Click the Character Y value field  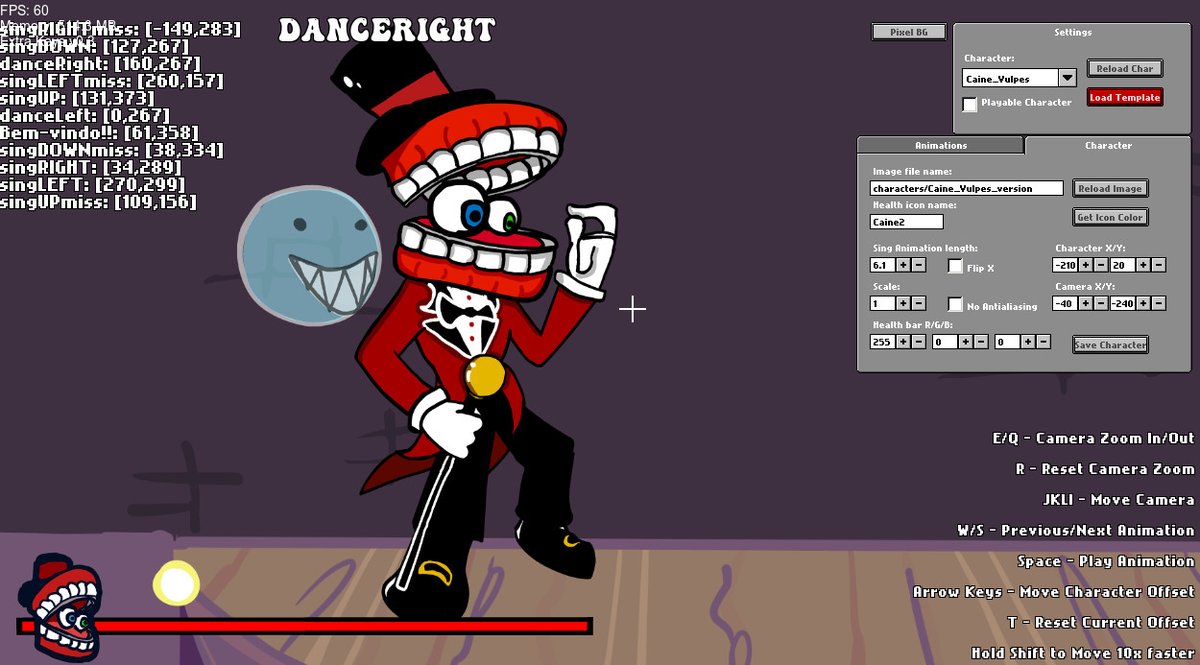click(x=1122, y=265)
